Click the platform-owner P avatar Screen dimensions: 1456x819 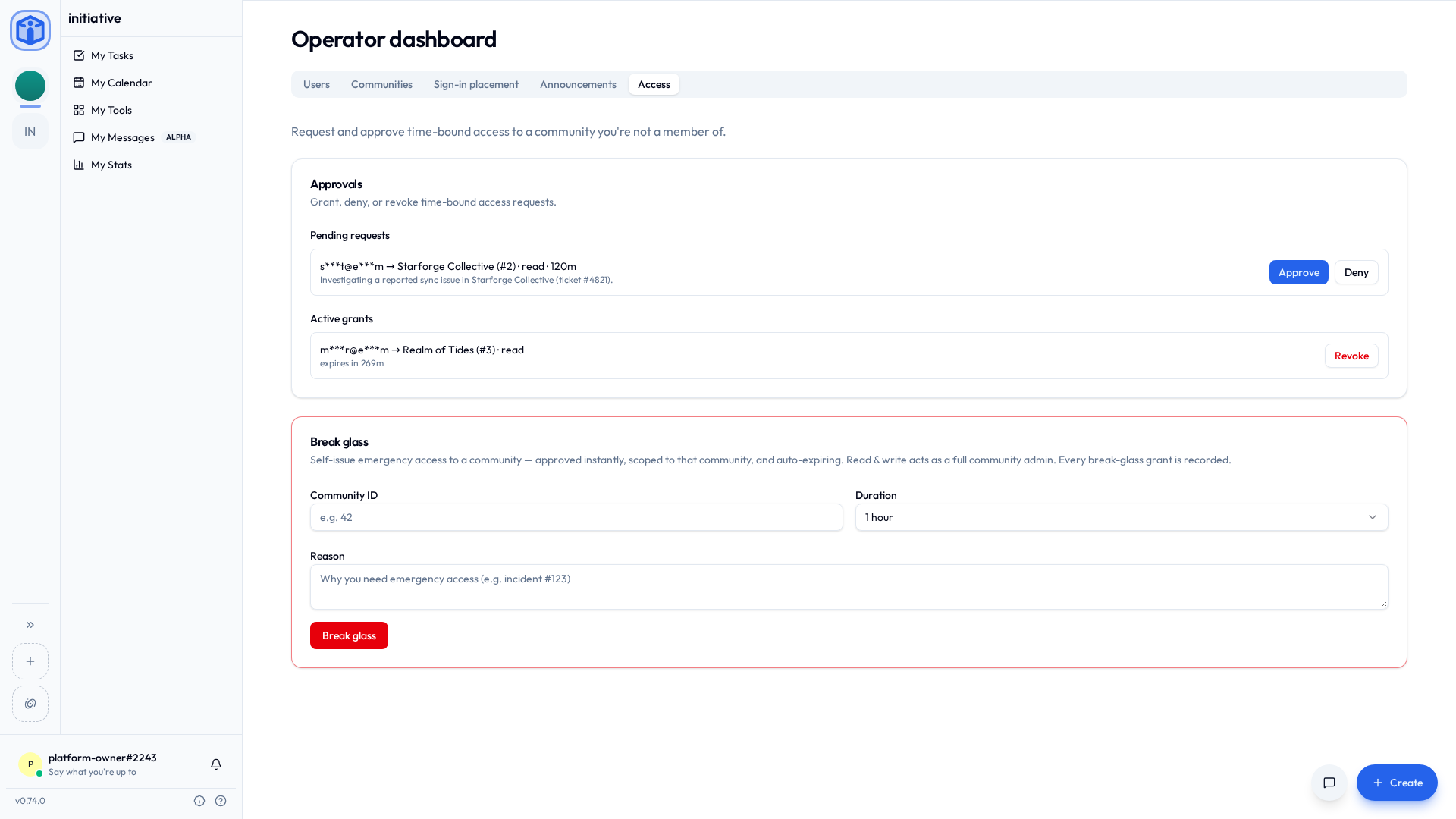pos(30,764)
